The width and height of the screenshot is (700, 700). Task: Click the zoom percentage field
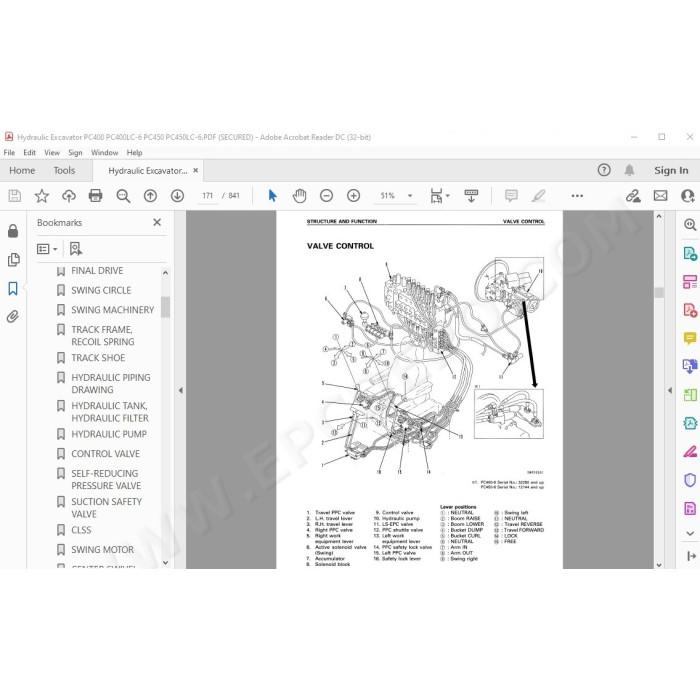388,196
